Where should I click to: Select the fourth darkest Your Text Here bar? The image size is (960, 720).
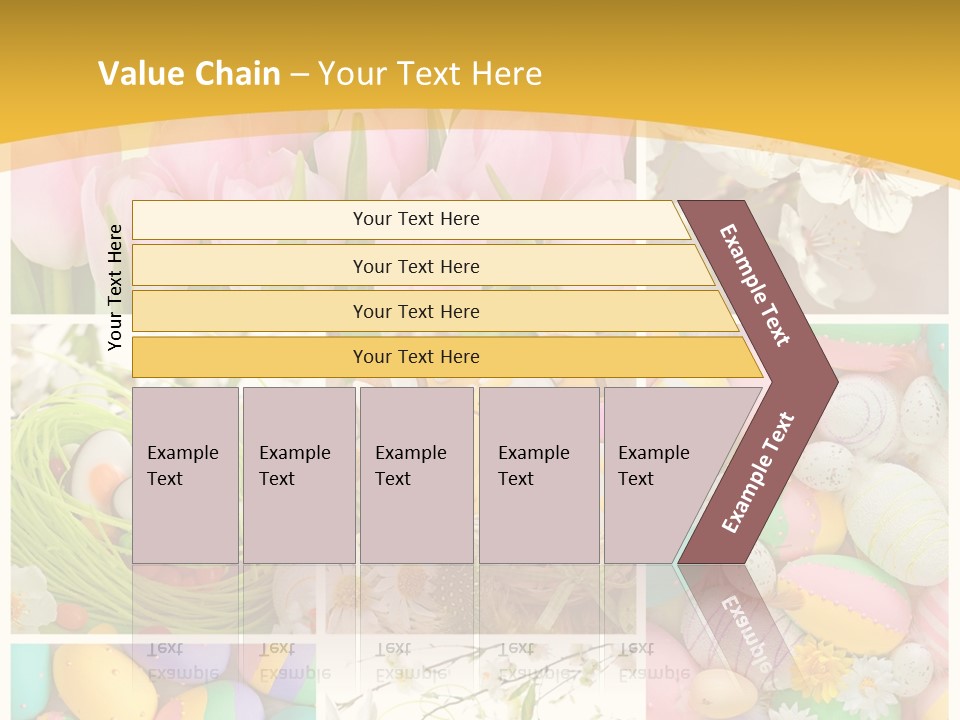[415, 357]
